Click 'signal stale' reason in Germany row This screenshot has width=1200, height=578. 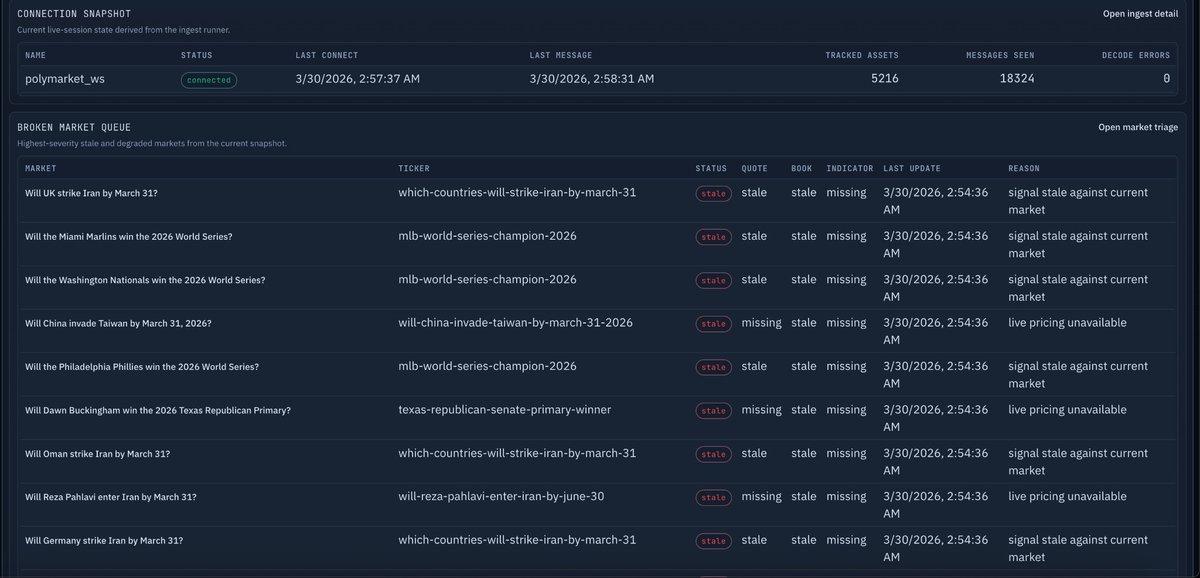pos(1078,549)
